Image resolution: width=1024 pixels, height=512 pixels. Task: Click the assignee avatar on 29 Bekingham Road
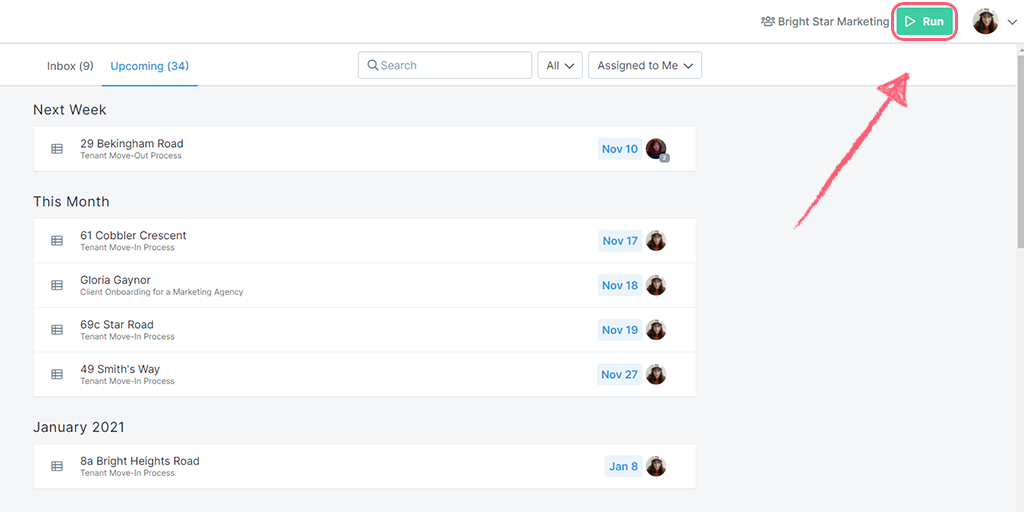(656, 149)
